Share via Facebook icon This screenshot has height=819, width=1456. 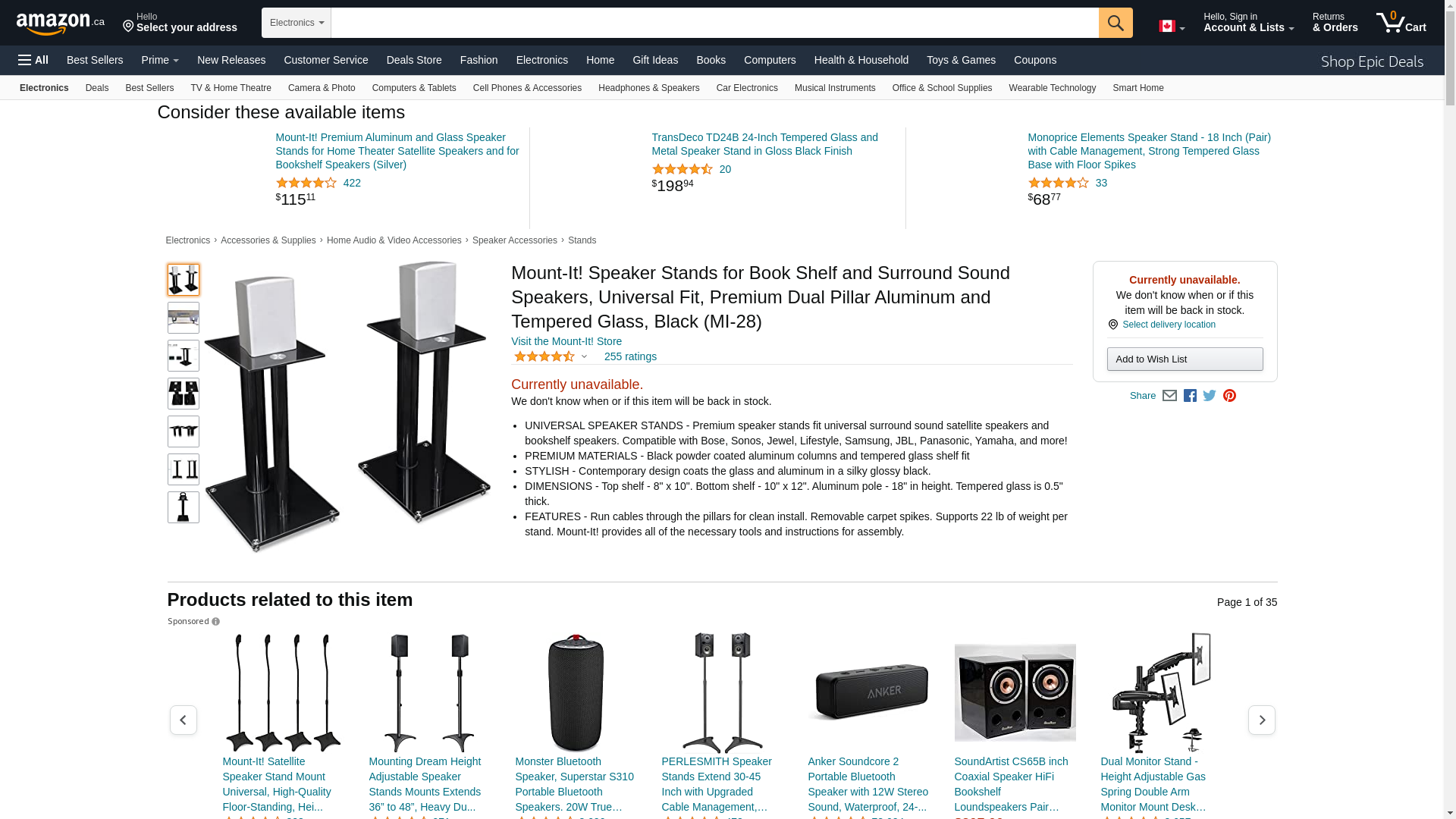click(x=1190, y=396)
